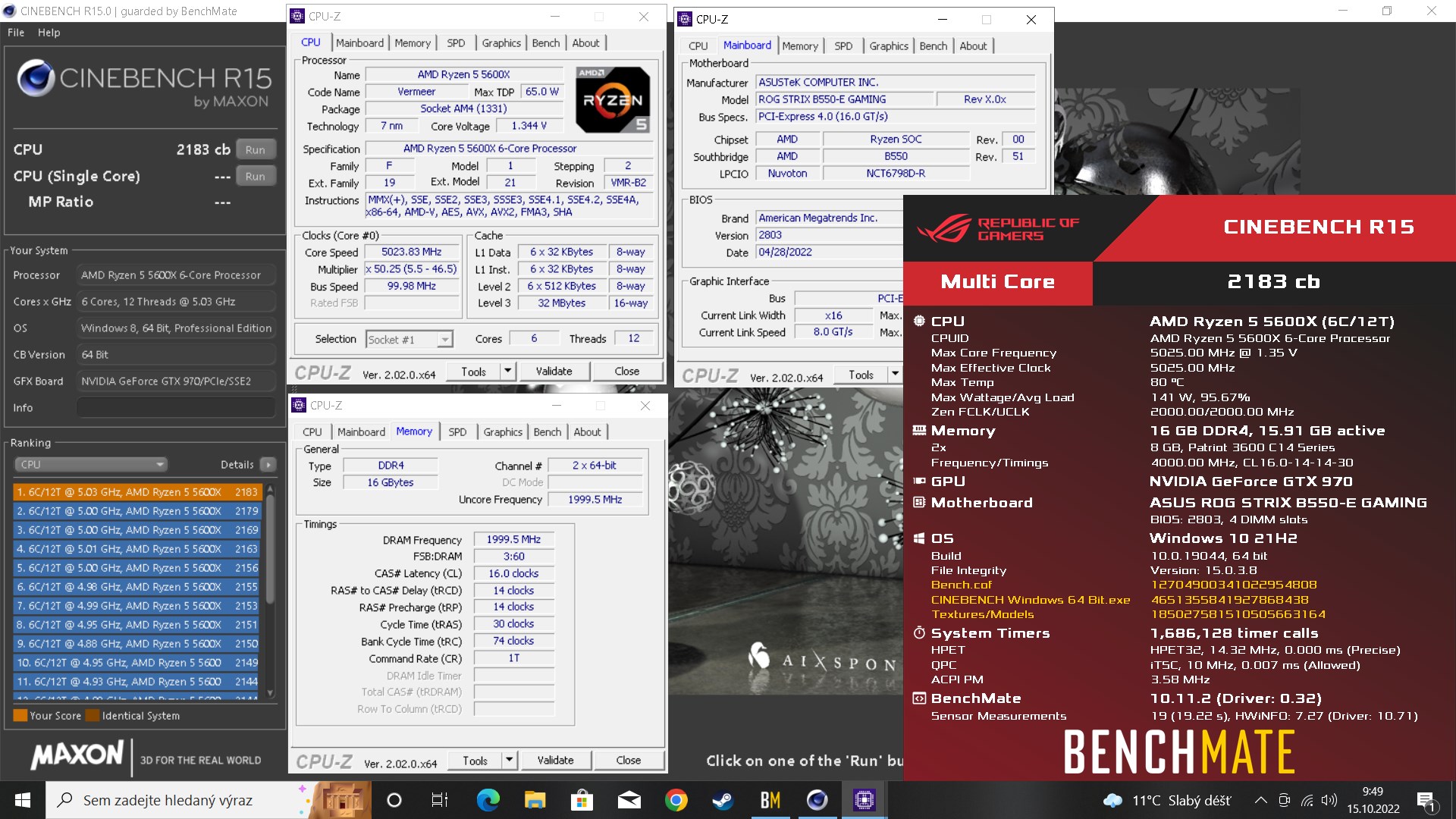Screen dimensions: 1456x819
Task: Click the CPU score value 2183 cb
Action: [203, 150]
